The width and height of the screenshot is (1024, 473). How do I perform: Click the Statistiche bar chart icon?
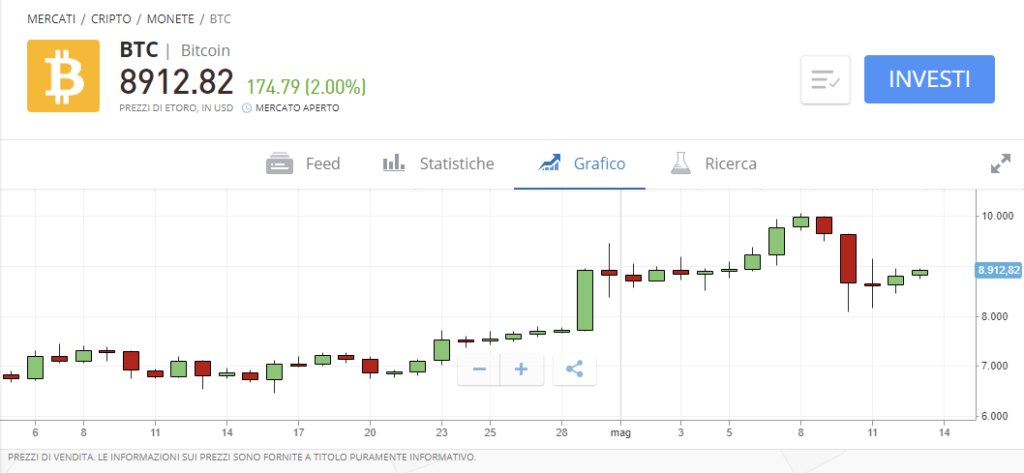pos(394,163)
